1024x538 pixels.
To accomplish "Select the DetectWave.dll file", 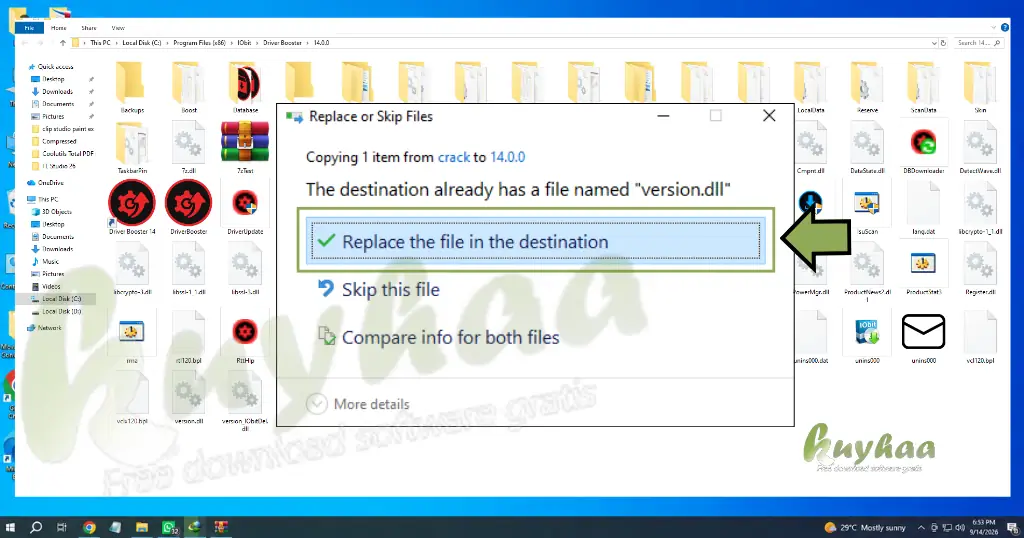I will pyautogui.click(x=980, y=148).
